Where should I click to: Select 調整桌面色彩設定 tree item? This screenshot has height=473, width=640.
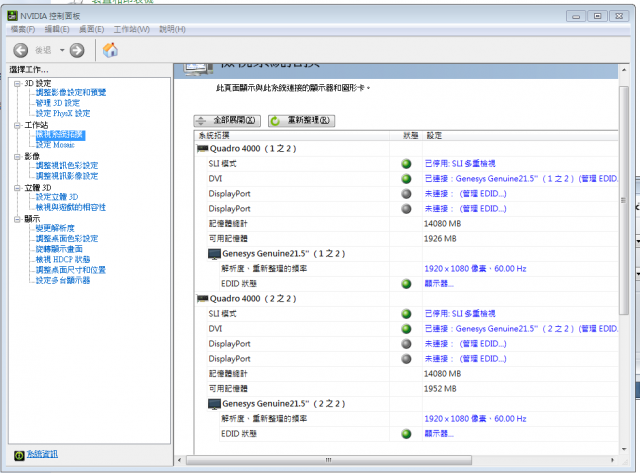(x=67, y=239)
